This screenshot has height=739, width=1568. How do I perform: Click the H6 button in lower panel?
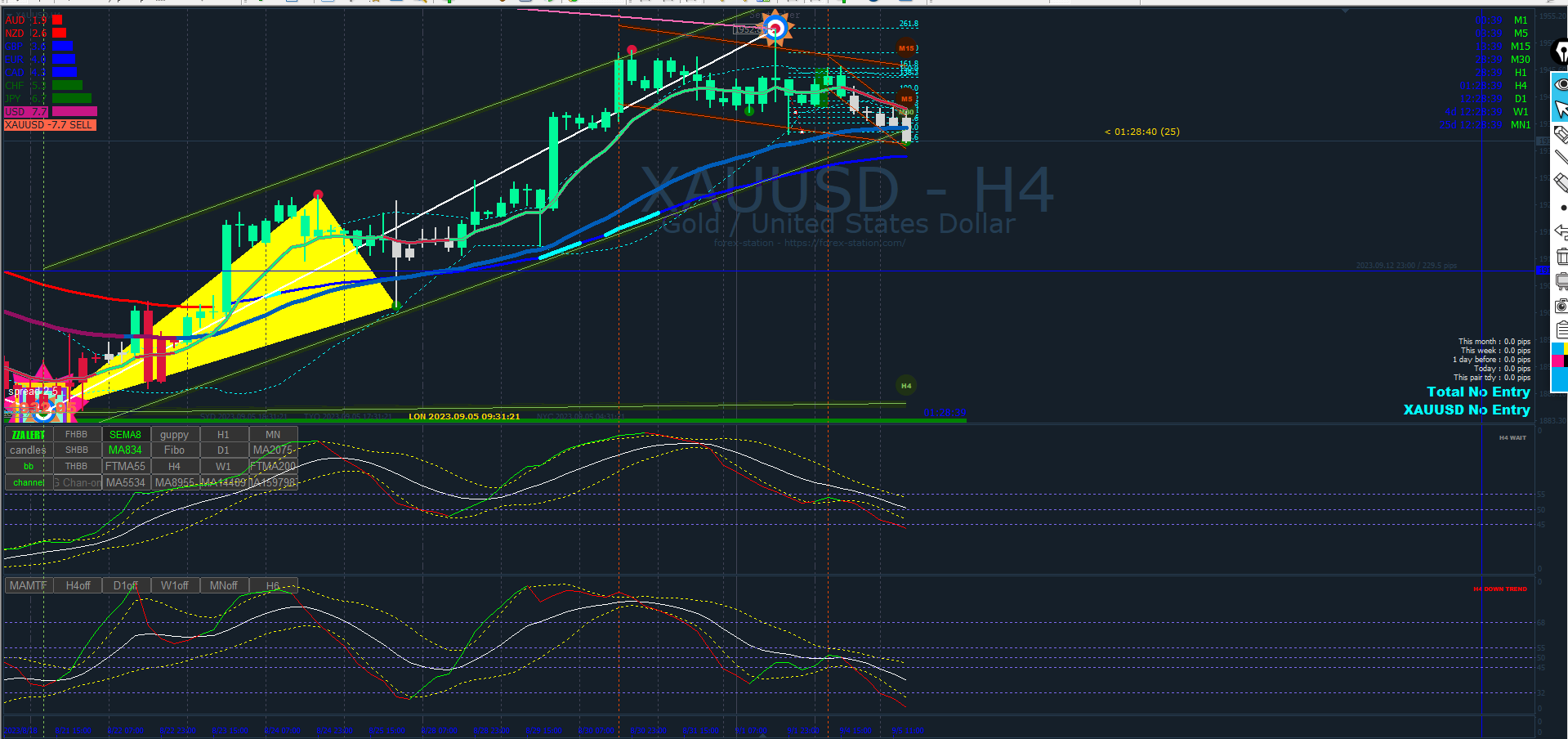pyautogui.click(x=273, y=585)
